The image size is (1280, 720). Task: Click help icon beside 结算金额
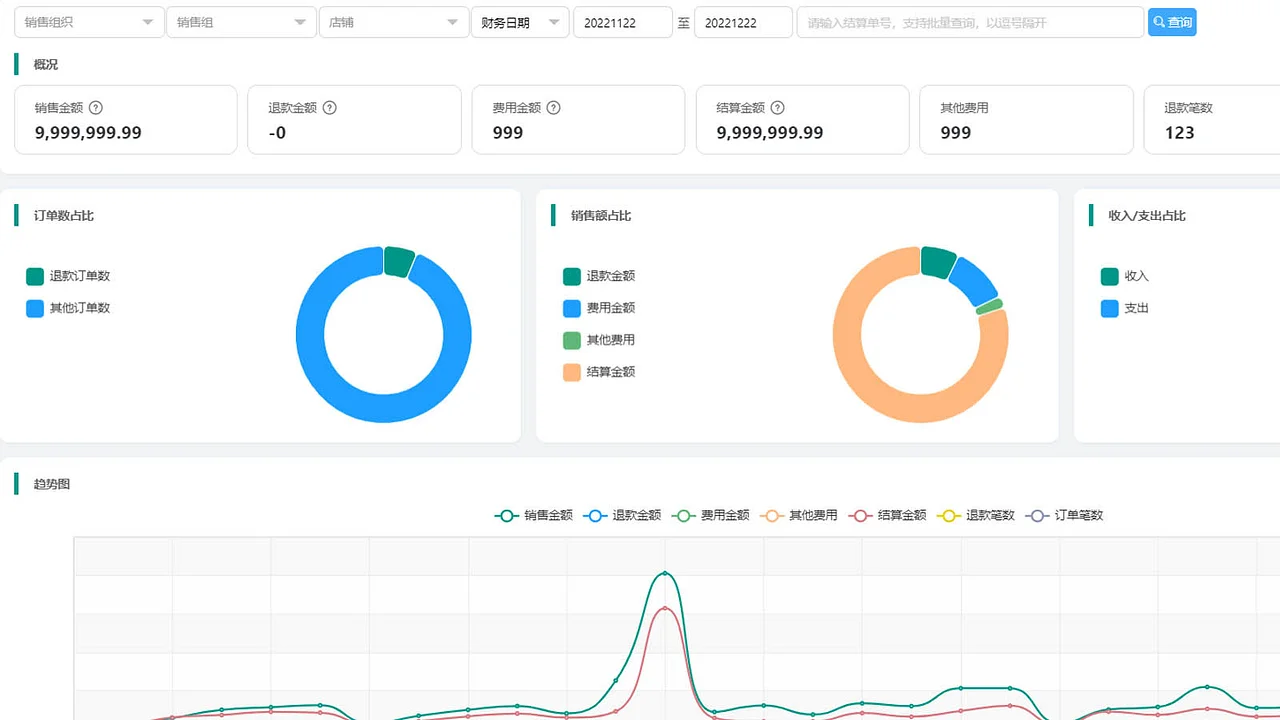(x=778, y=108)
